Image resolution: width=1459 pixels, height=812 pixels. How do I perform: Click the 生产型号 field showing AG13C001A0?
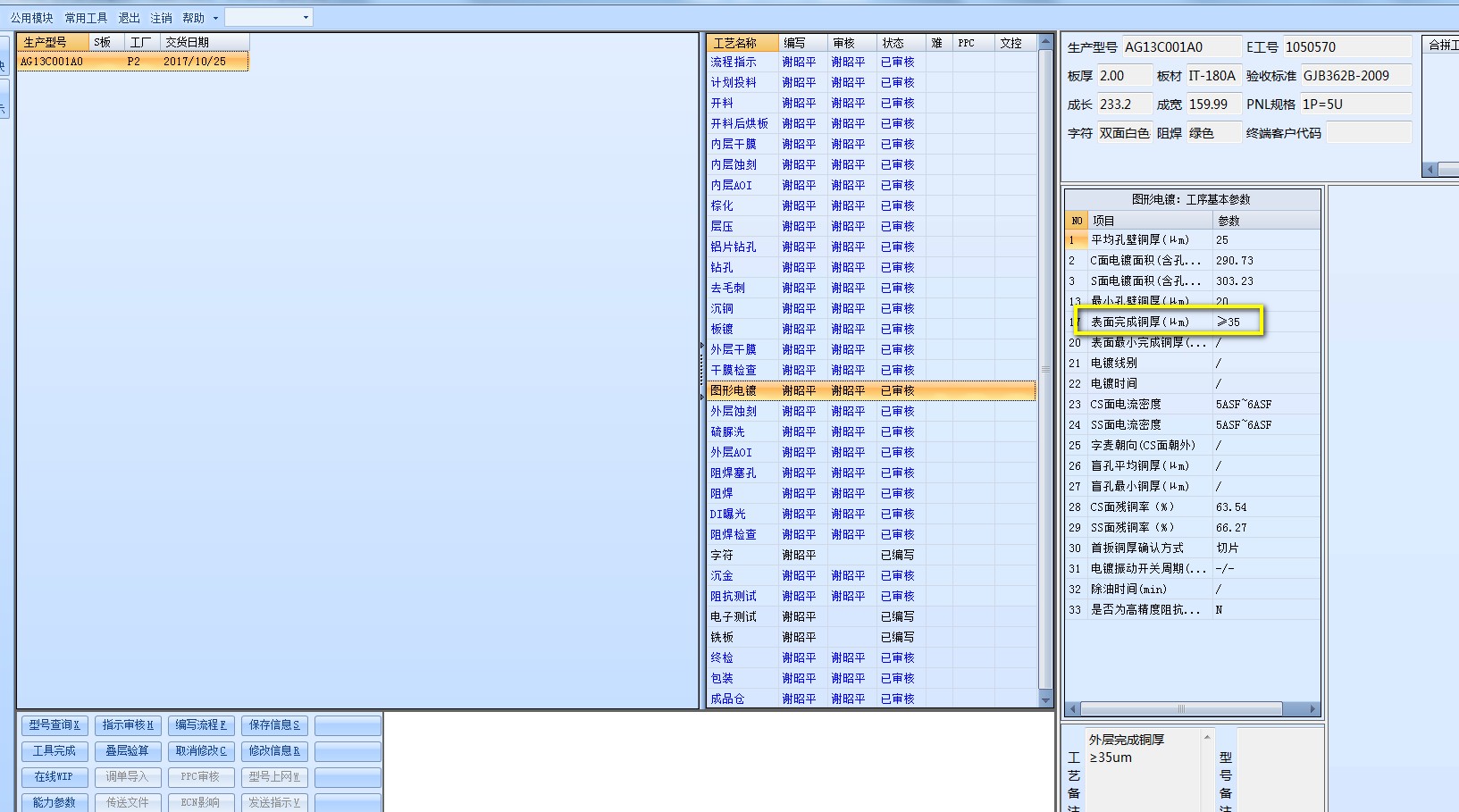point(1181,47)
